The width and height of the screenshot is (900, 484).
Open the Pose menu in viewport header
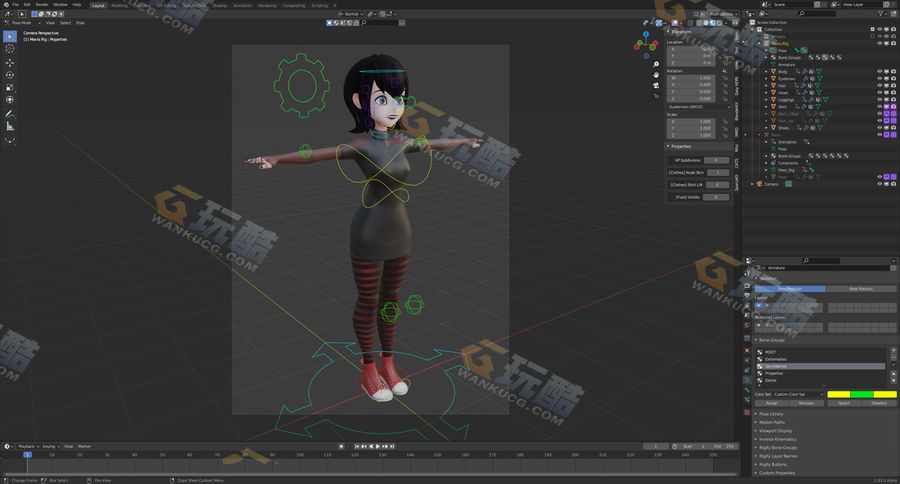click(80, 23)
